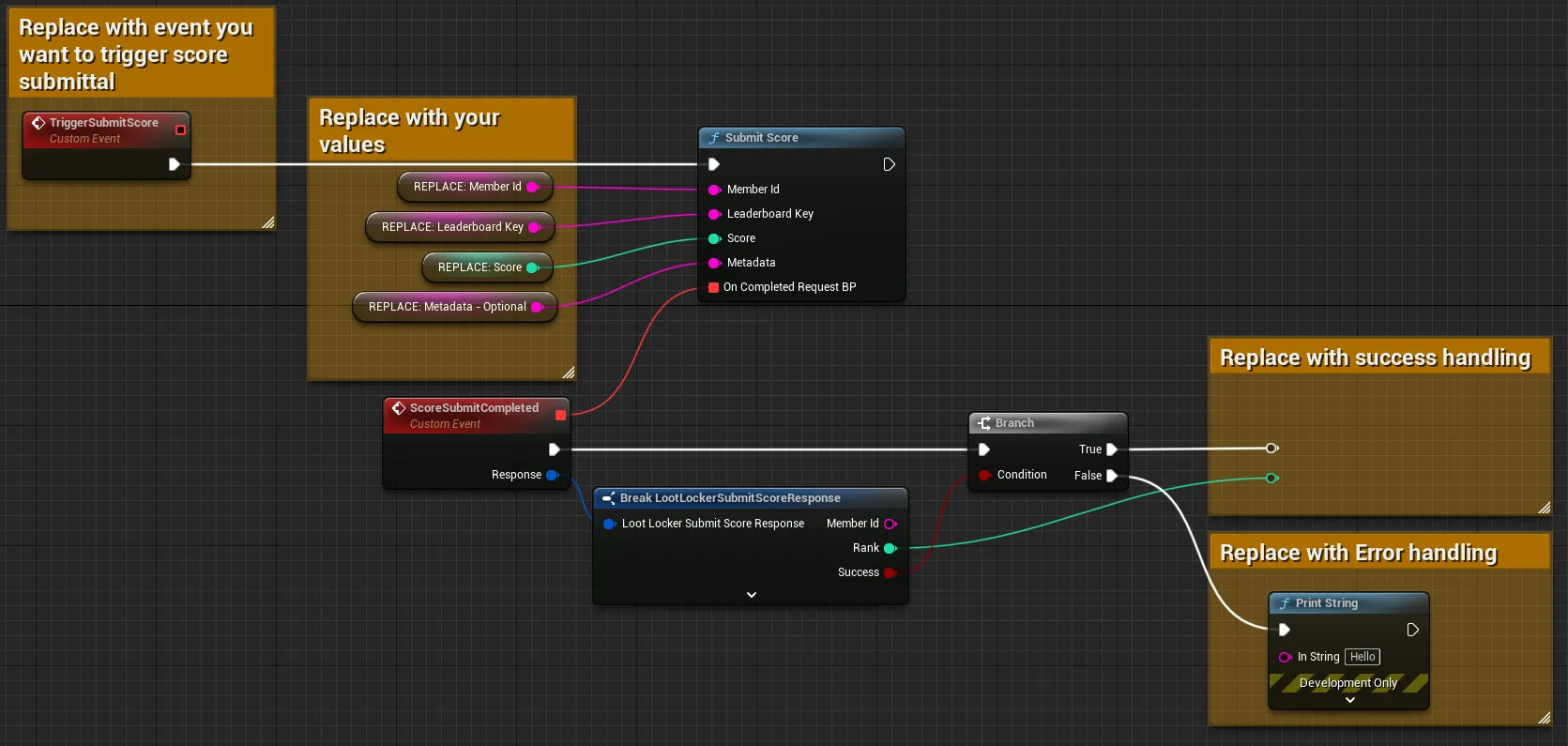Click the trigger score submittal comment's resize grip

[268, 222]
